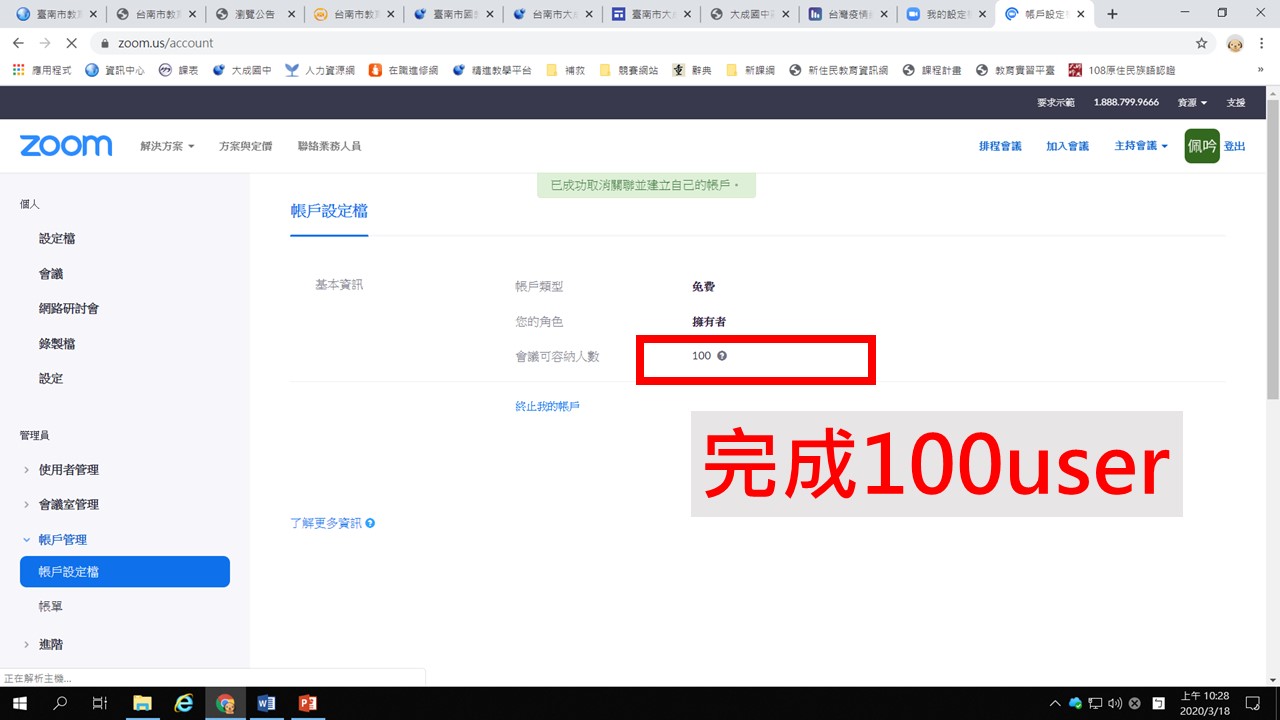Click the Chrome icon in taskbar

[x=225, y=703]
